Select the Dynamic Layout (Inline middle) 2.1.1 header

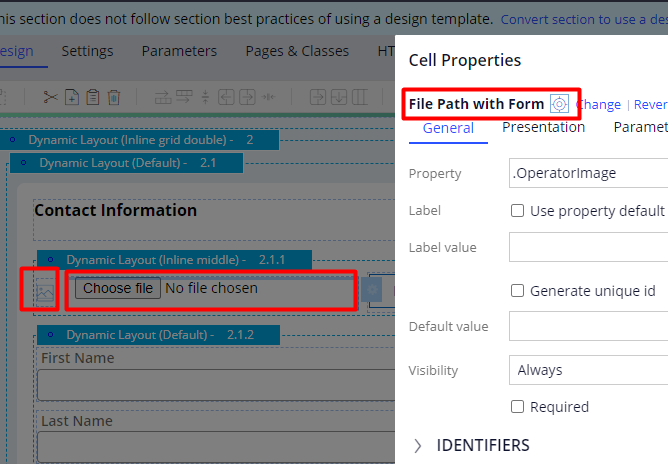tap(174, 260)
